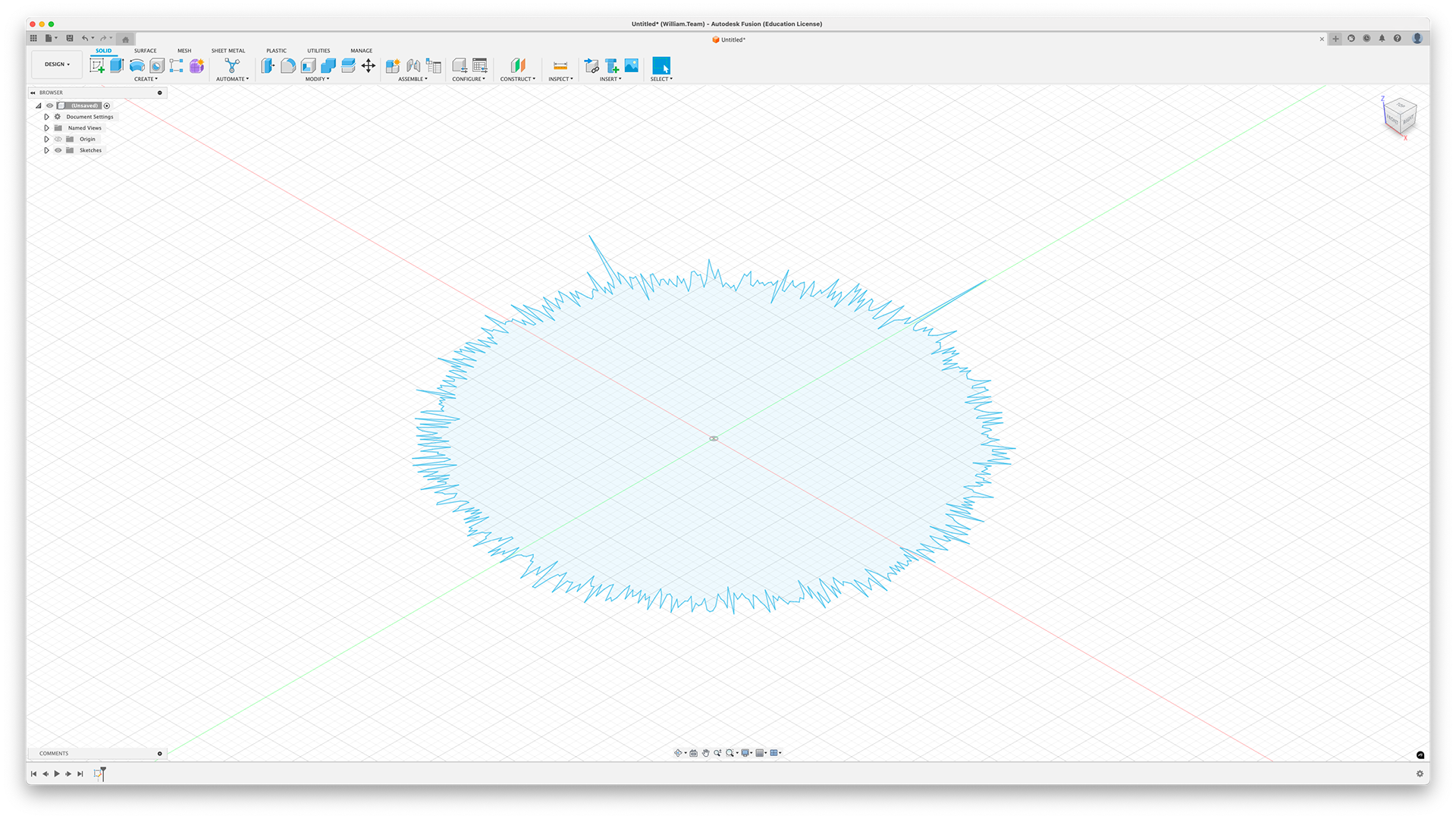Click the Save disk icon
Screen dimensions: 1456x819
click(x=70, y=39)
